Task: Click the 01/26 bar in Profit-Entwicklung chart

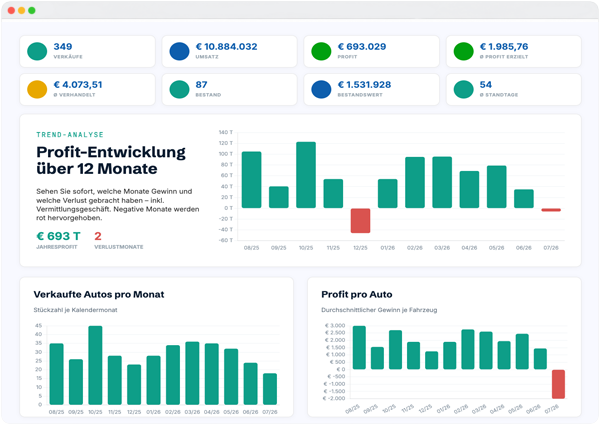Action: [x=388, y=194]
